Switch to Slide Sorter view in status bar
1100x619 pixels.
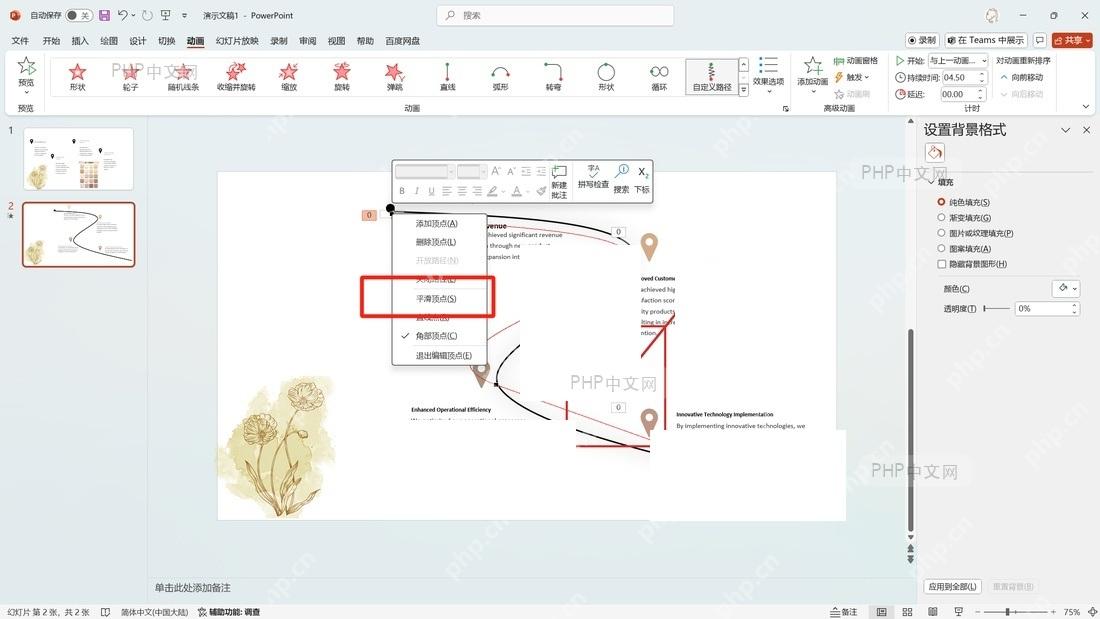pyautogui.click(x=907, y=612)
